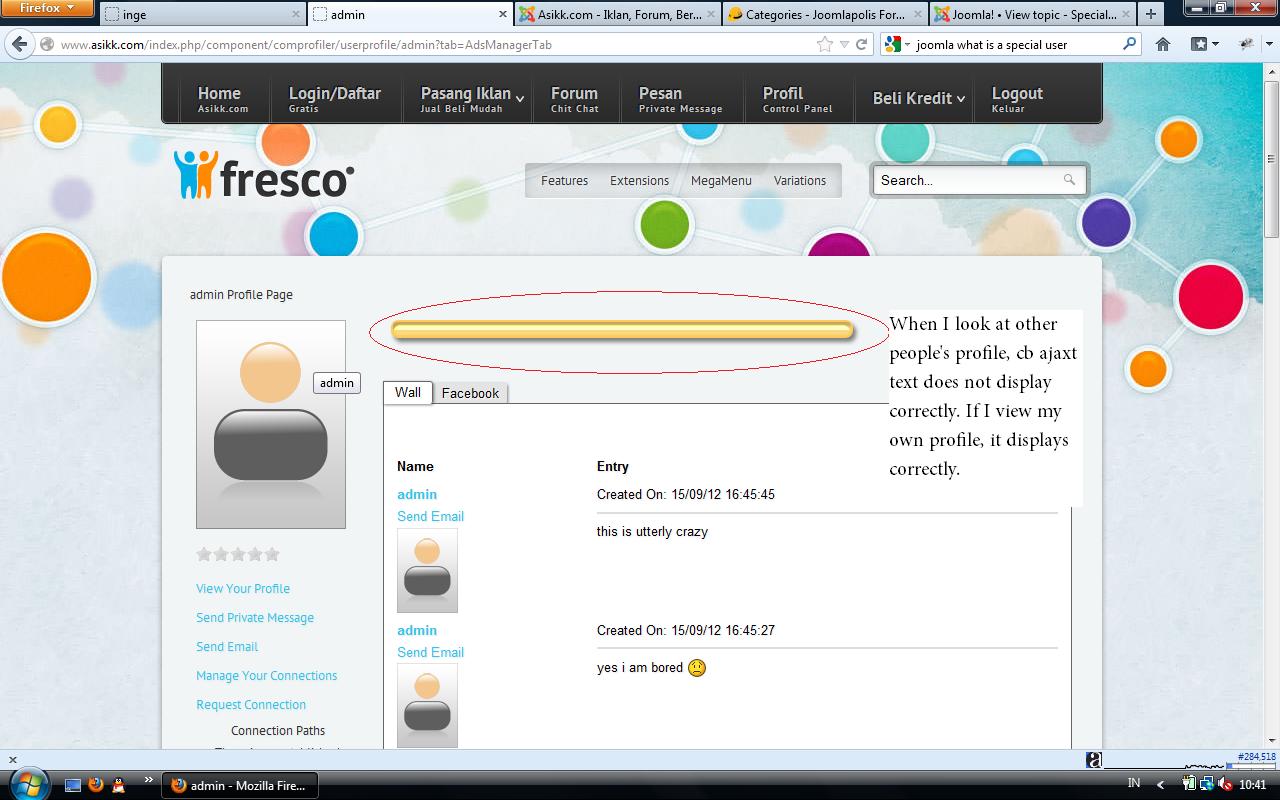Click Send Email link in sidebar

tap(227, 647)
